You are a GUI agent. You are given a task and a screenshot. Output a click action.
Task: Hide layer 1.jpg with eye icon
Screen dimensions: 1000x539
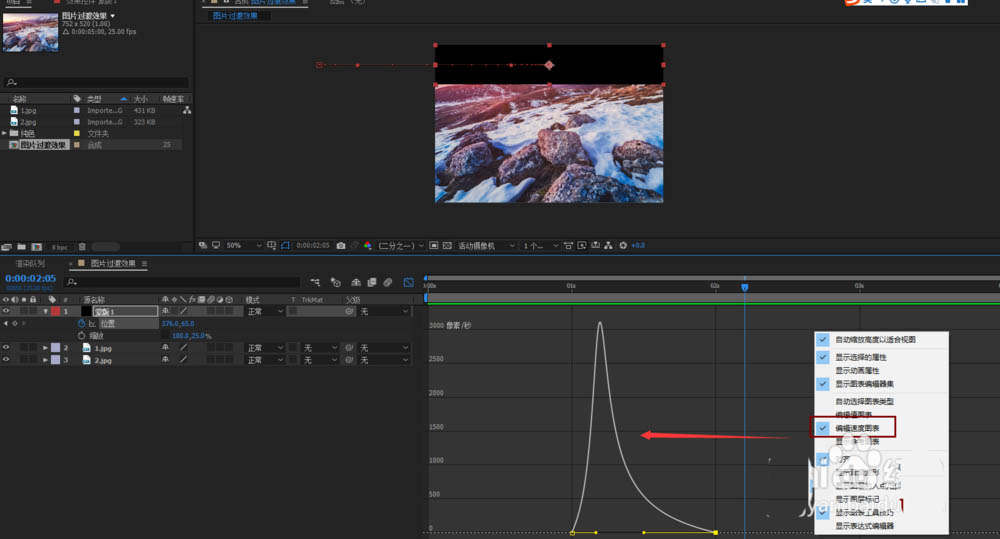tap(6, 347)
